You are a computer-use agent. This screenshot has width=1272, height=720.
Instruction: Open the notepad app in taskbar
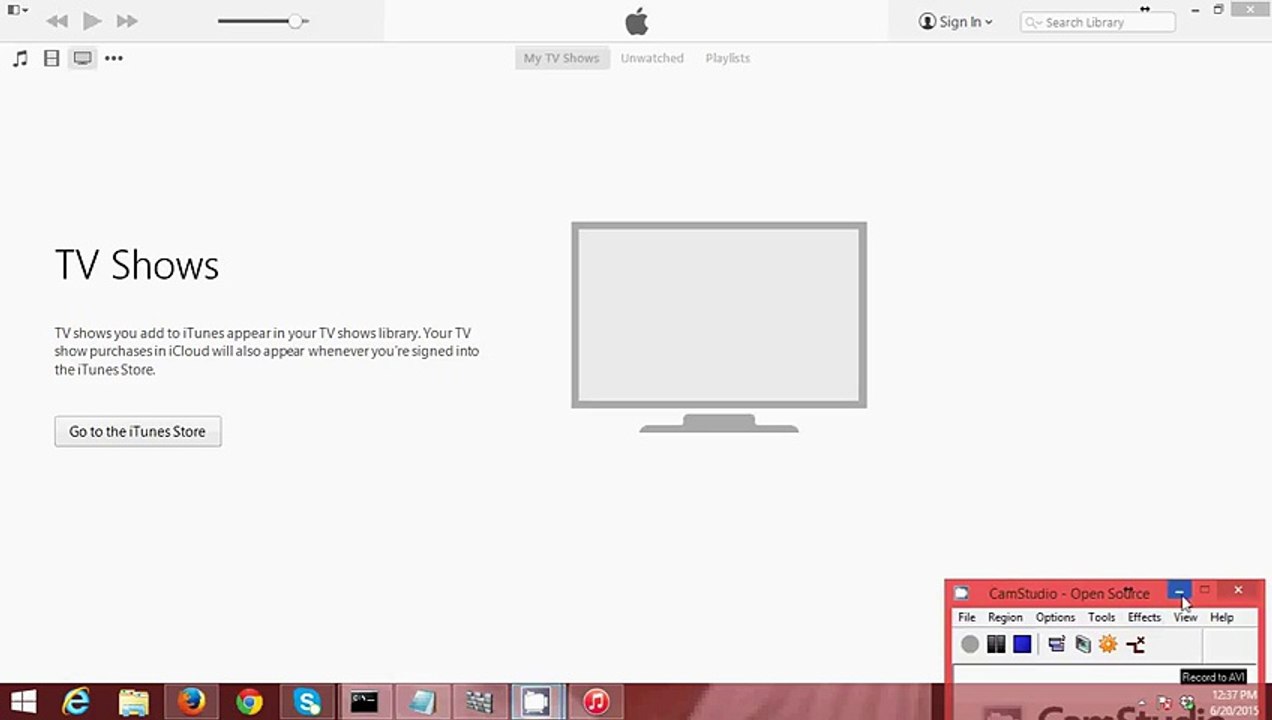click(422, 702)
